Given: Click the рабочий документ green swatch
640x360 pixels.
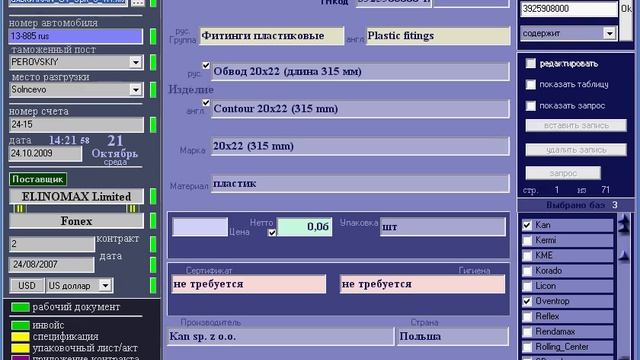Looking at the screenshot, I should 20,307.
